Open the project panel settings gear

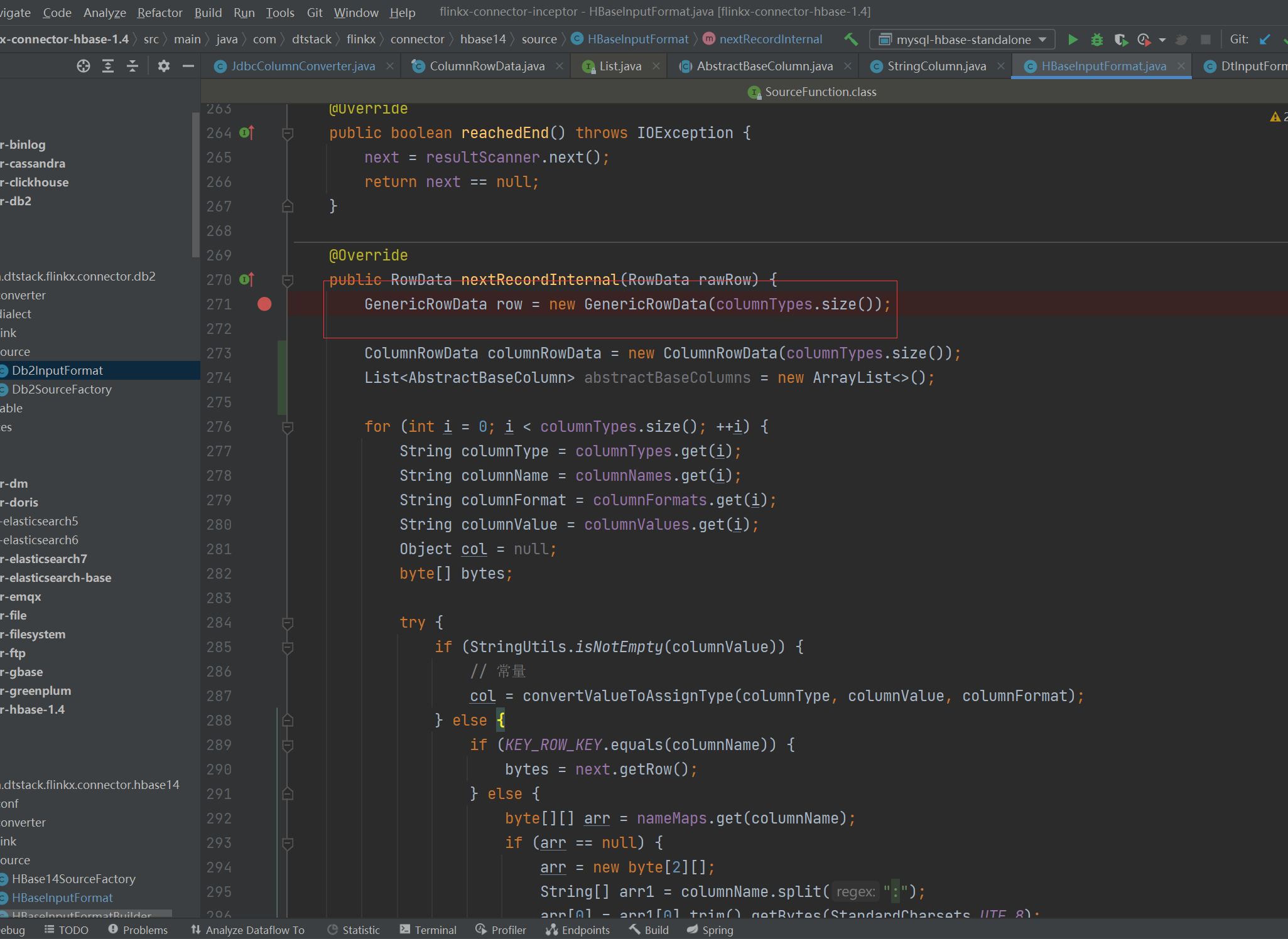click(163, 65)
